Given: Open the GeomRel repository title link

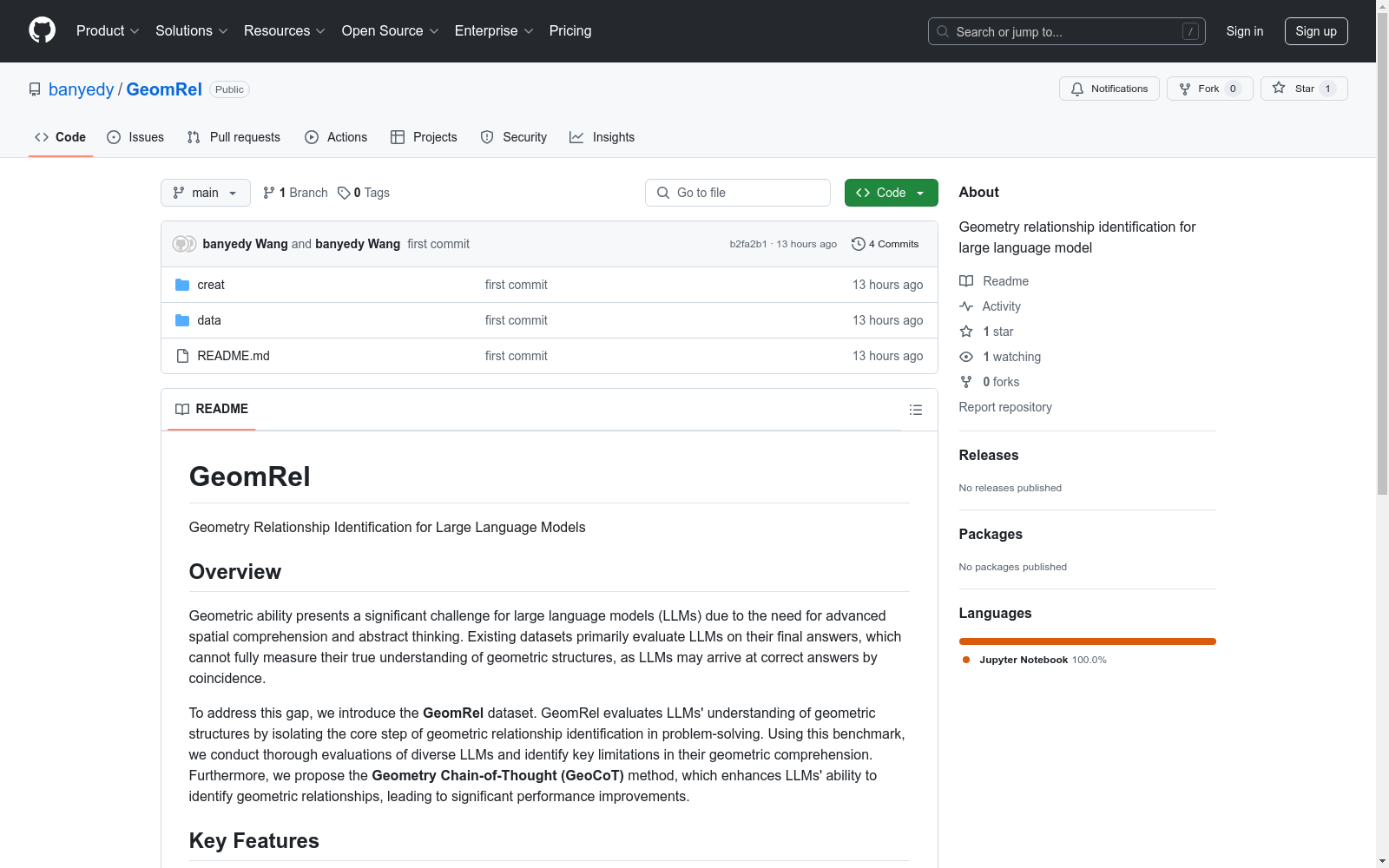Looking at the screenshot, I should tap(164, 89).
